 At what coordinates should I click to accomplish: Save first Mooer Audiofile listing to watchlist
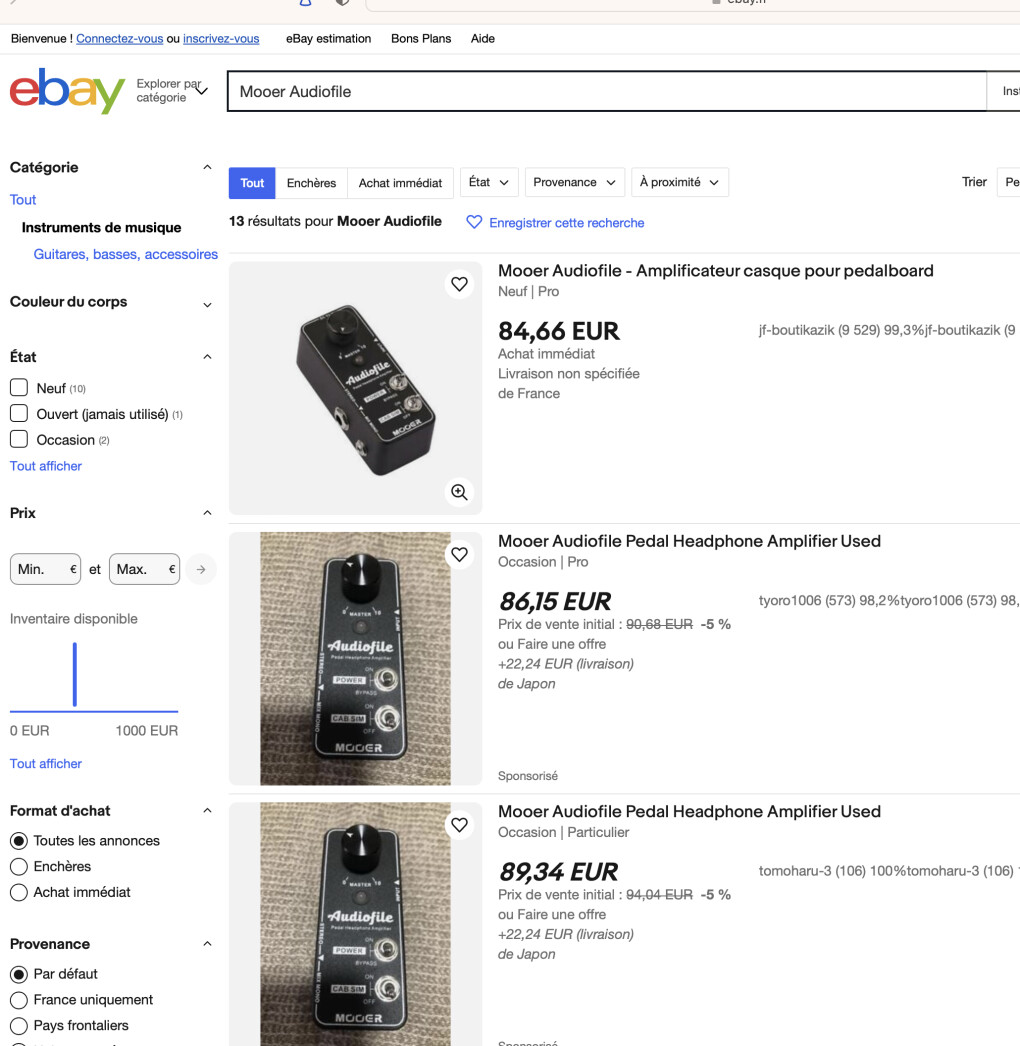point(459,284)
